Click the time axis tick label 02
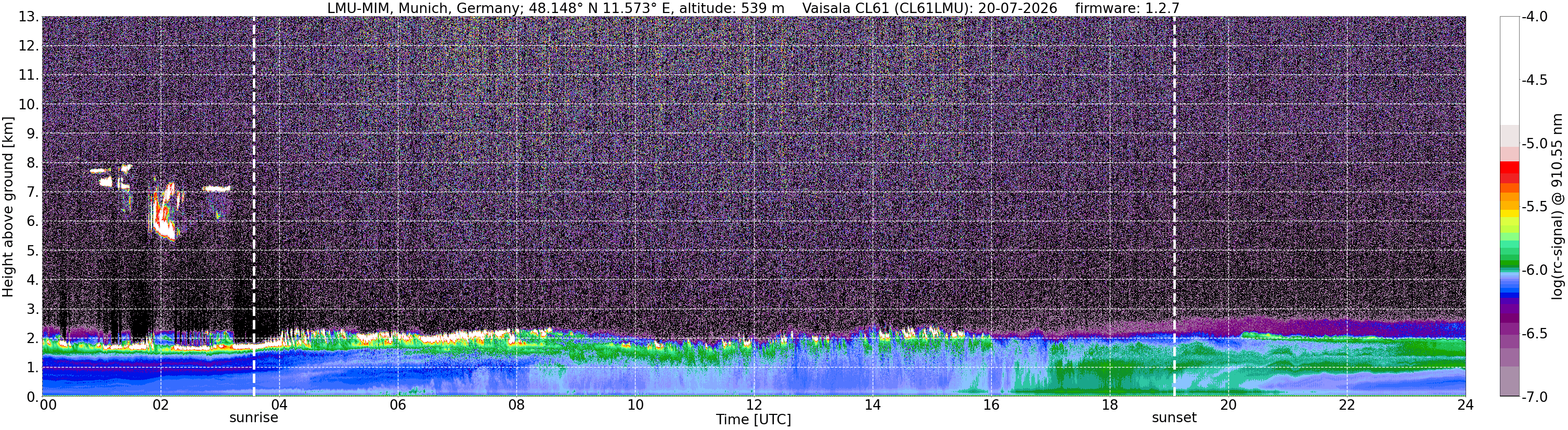This screenshot has height=430, width=1568. 161,405
